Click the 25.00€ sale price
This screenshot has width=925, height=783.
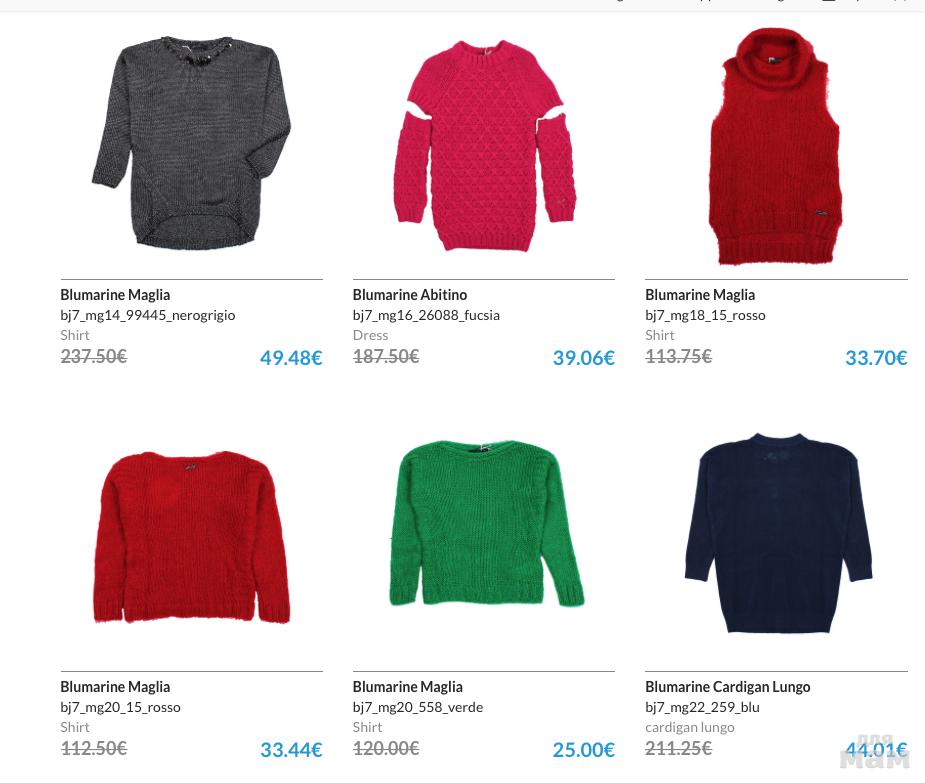tap(583, 750)
